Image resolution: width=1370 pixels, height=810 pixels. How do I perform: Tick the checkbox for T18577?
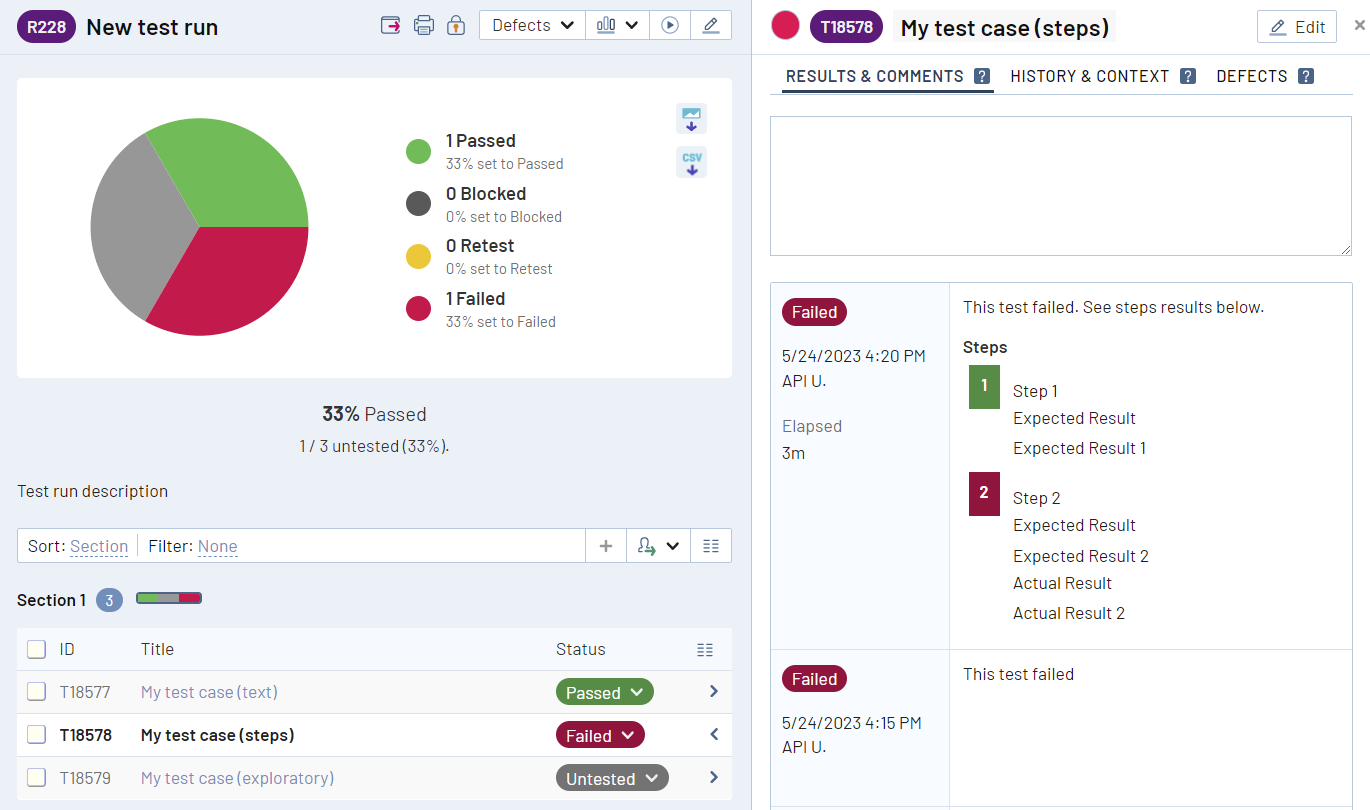point(37,692)
